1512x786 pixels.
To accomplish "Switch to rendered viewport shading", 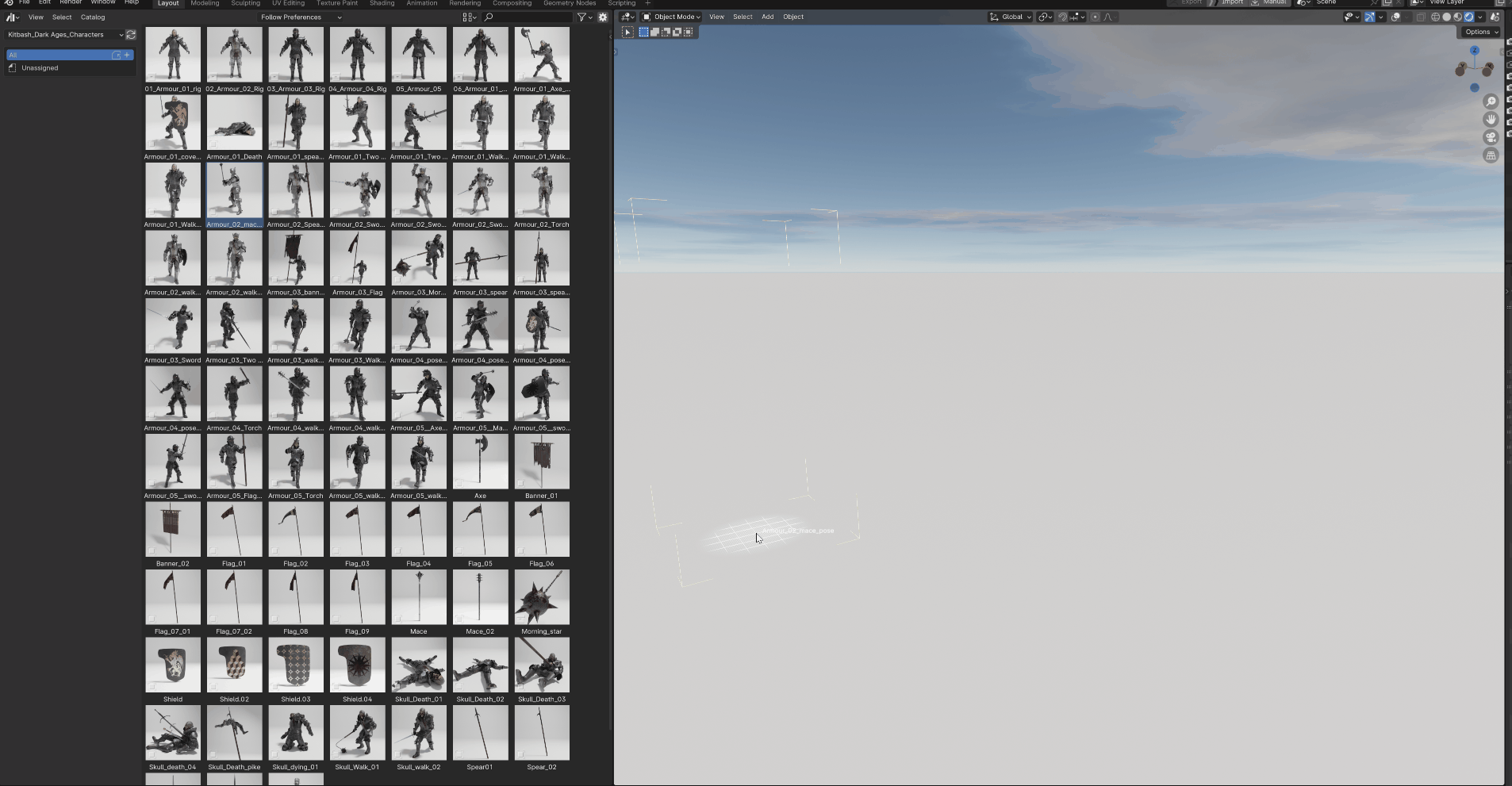I will [1468, 17].
